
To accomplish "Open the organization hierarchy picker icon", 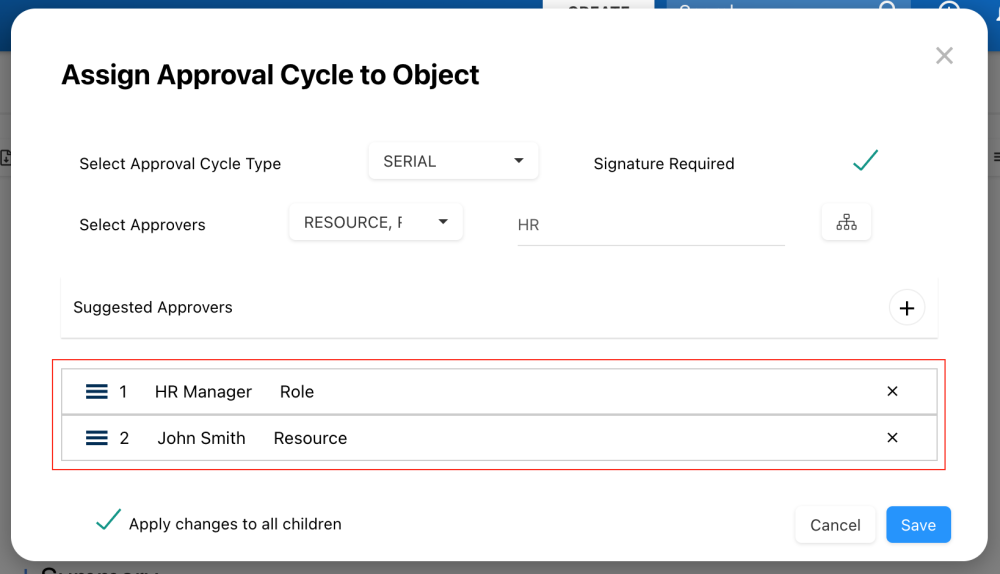I will pos(846,223).
